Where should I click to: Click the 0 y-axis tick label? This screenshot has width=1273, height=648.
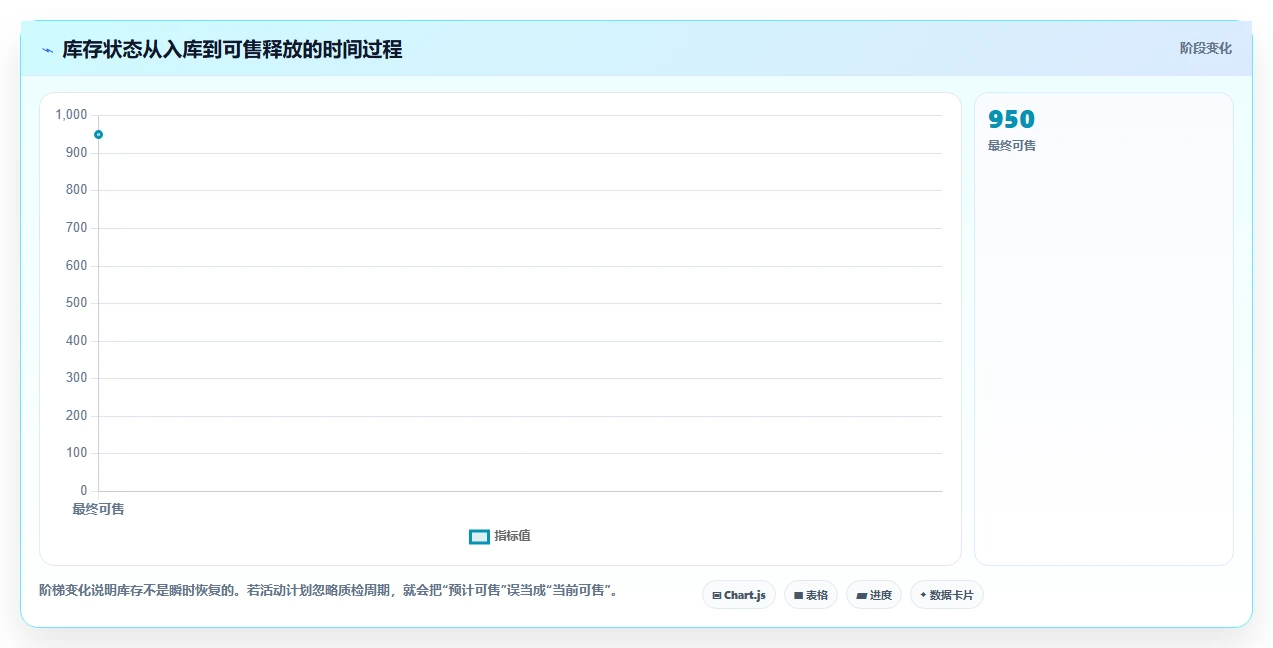(x=84, y=491)
